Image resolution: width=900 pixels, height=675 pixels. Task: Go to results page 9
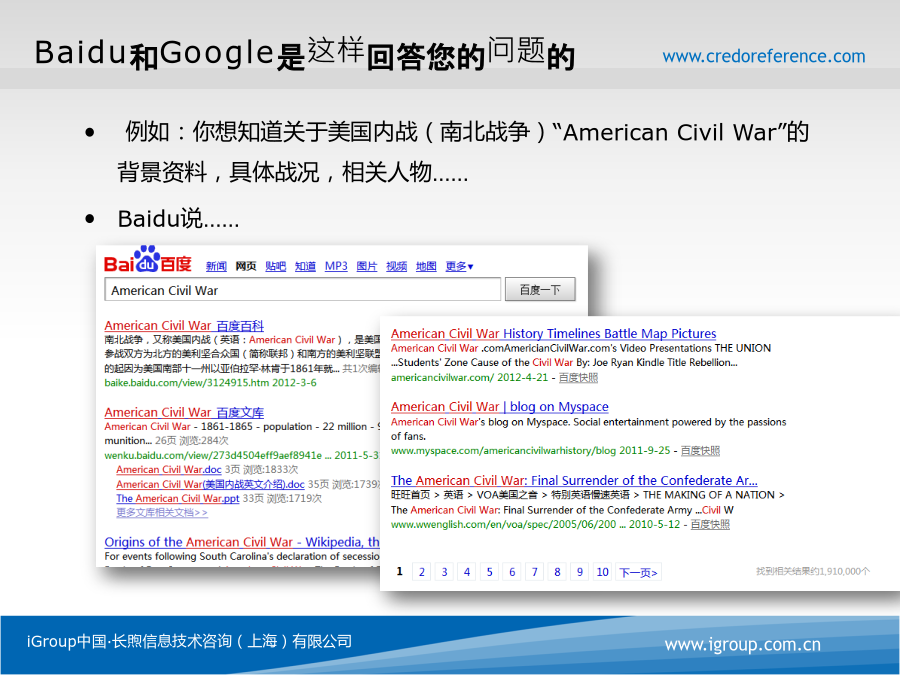click(x=580, y=572)
